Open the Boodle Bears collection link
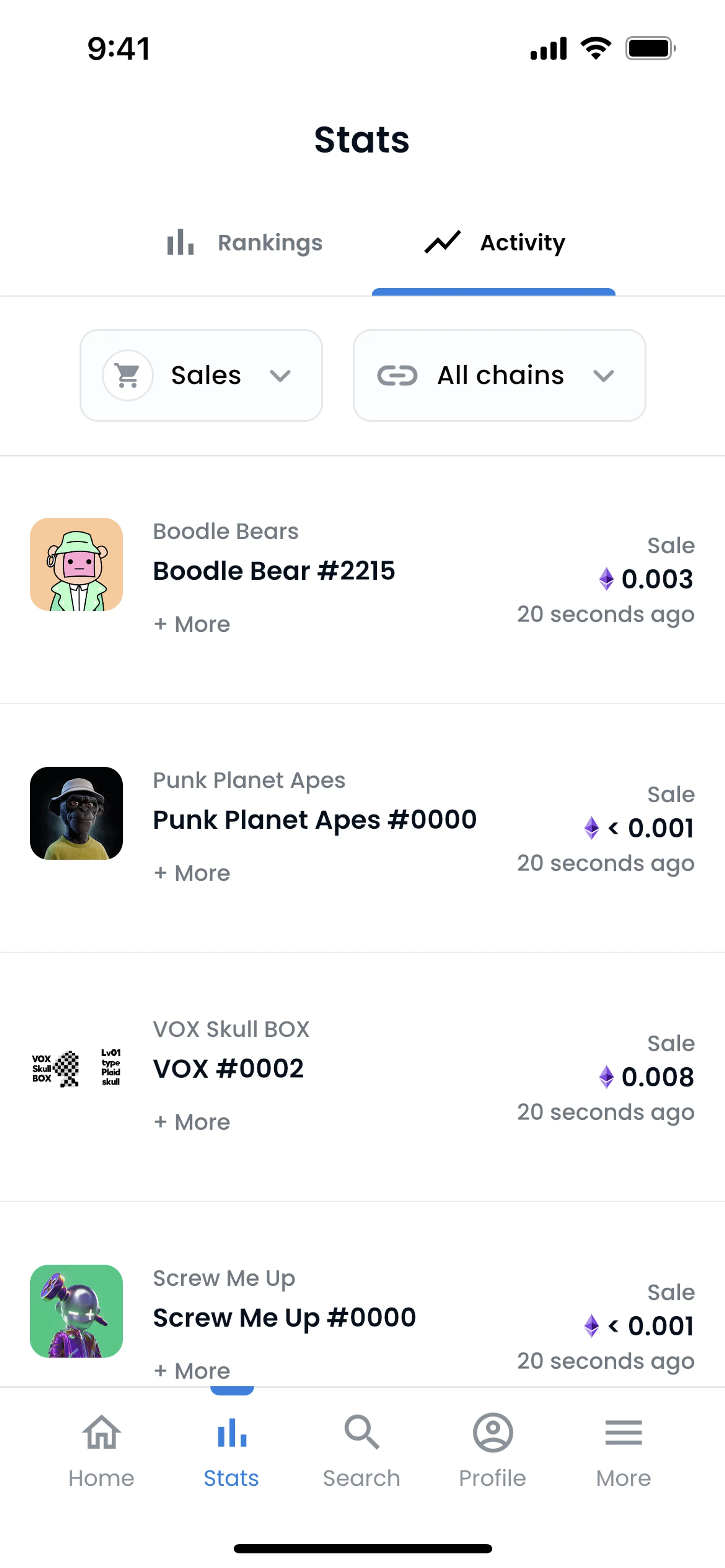 225,531
